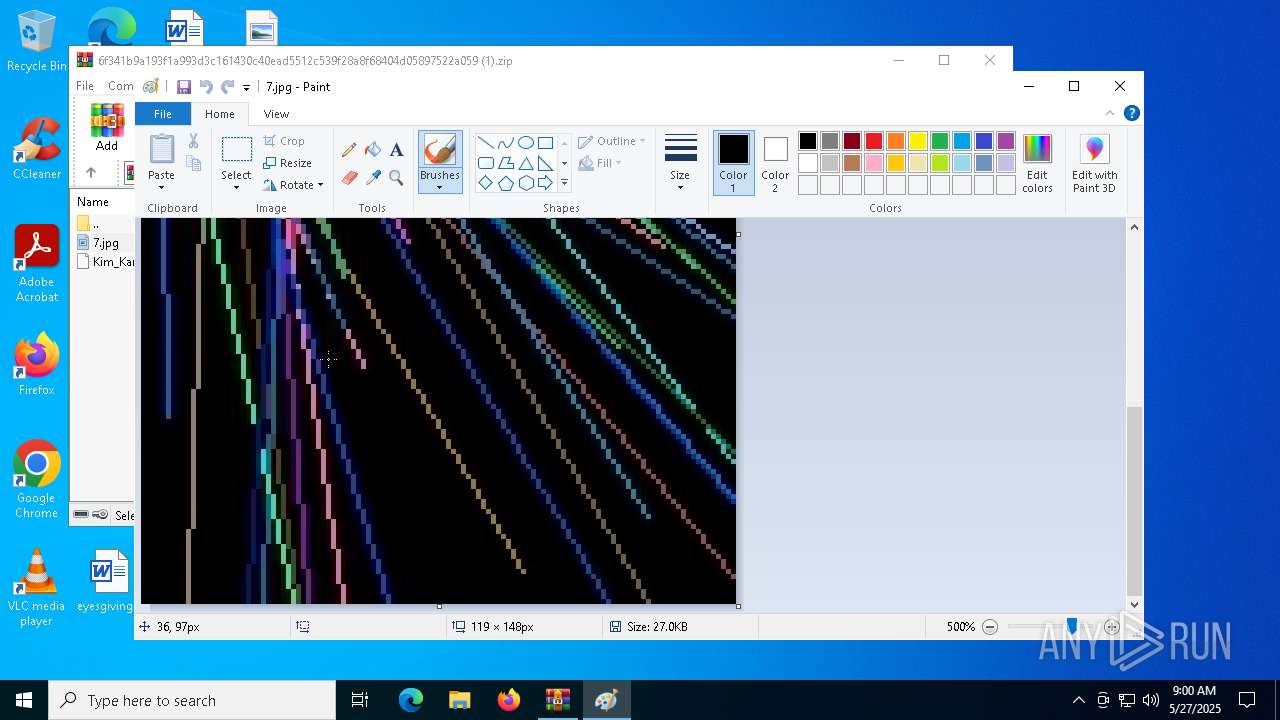Click the Redo arrow in title bar
Image resolution: width=1280 pixels, height=720 pixels.
pyautogui.click(x=228, y=87)
